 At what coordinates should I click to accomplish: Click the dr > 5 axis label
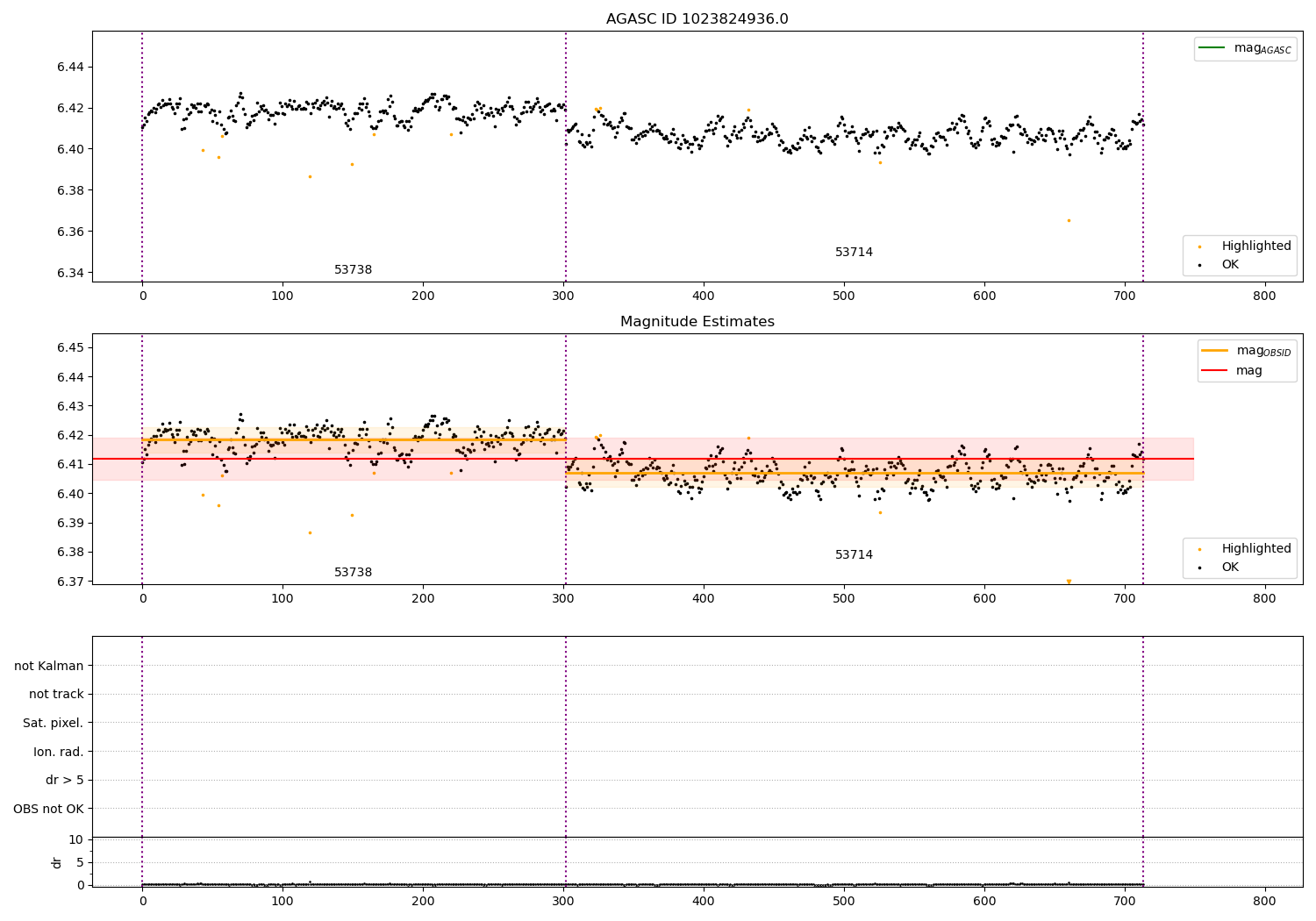tap(65, 780)
